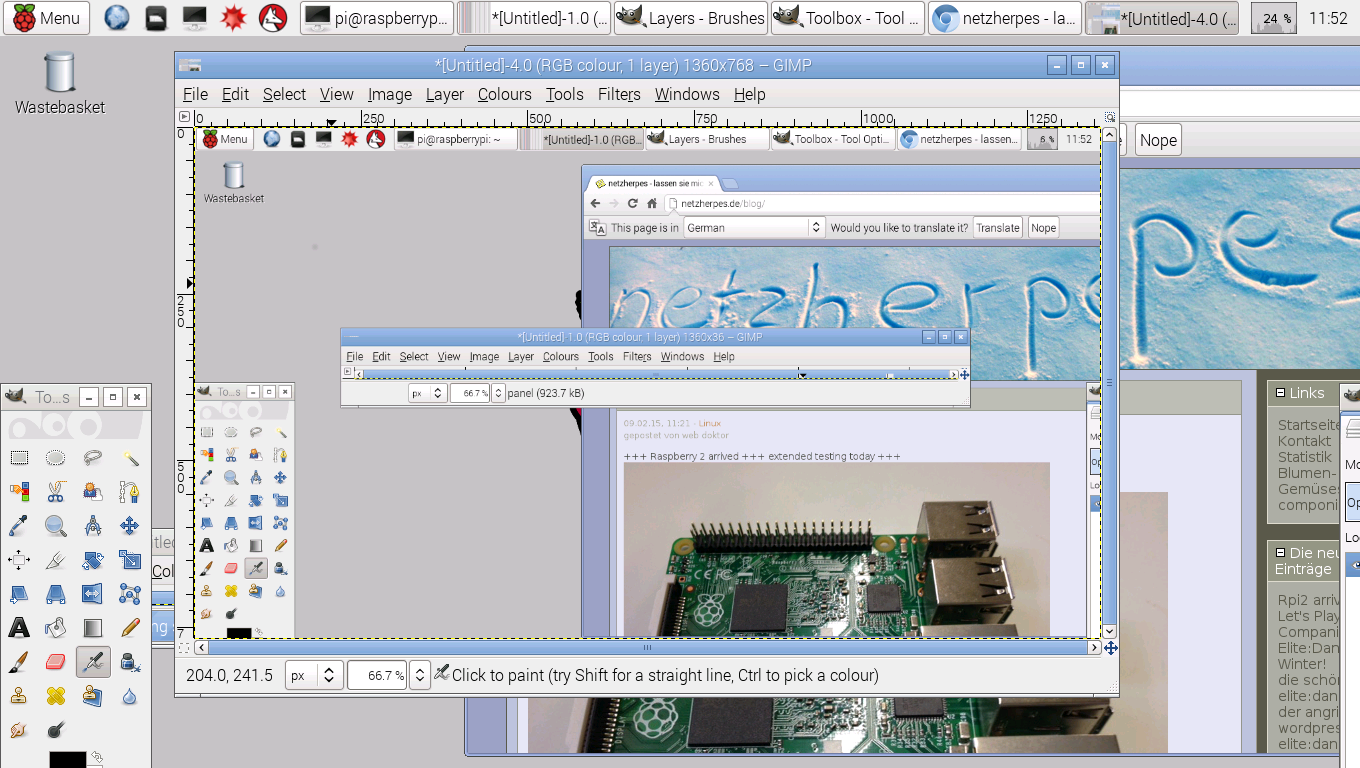The height and width of the screenshot is (768, 1360).
Task: Select the Heal tool
Action: tap(56, 695)
